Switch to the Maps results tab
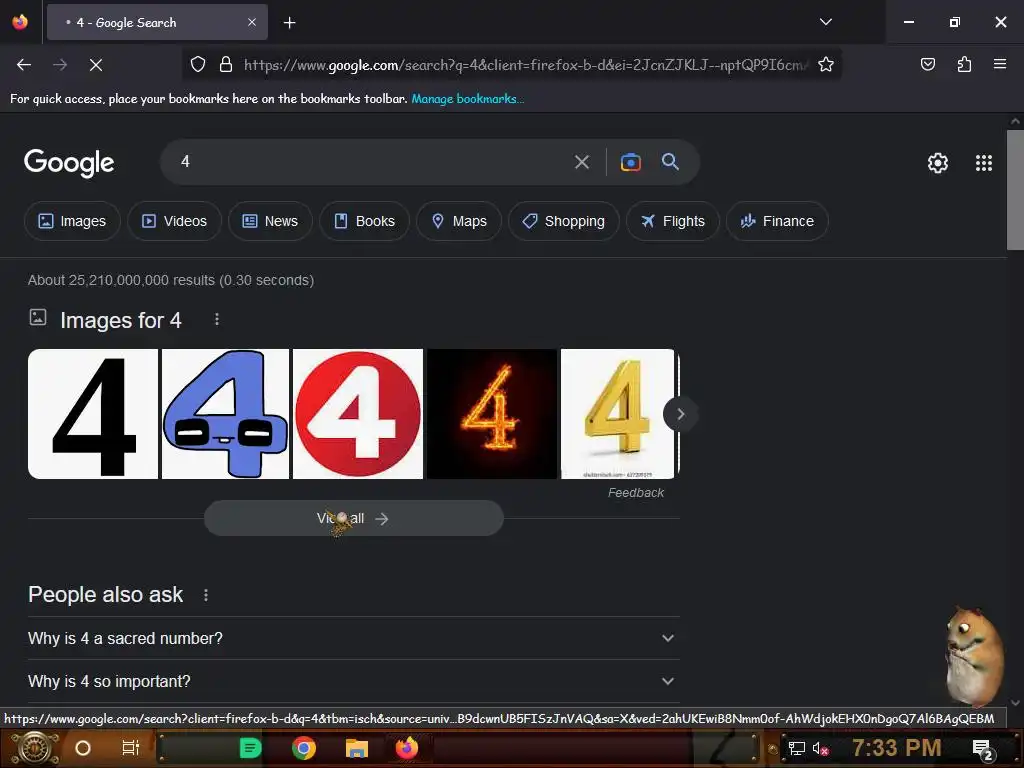This screenshot has height=768, width=1024. point(459,221)
